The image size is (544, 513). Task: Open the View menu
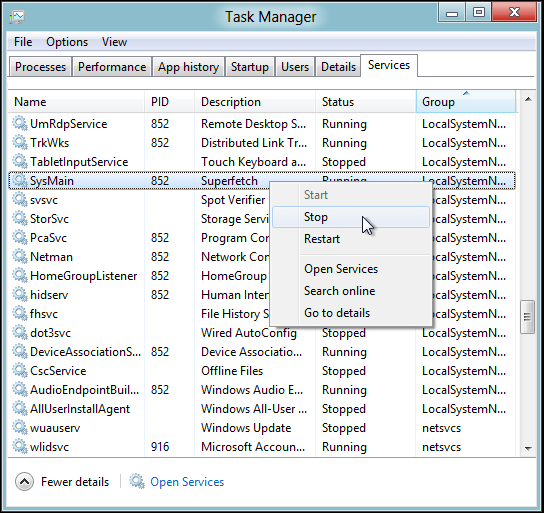[x=114, y=42]
